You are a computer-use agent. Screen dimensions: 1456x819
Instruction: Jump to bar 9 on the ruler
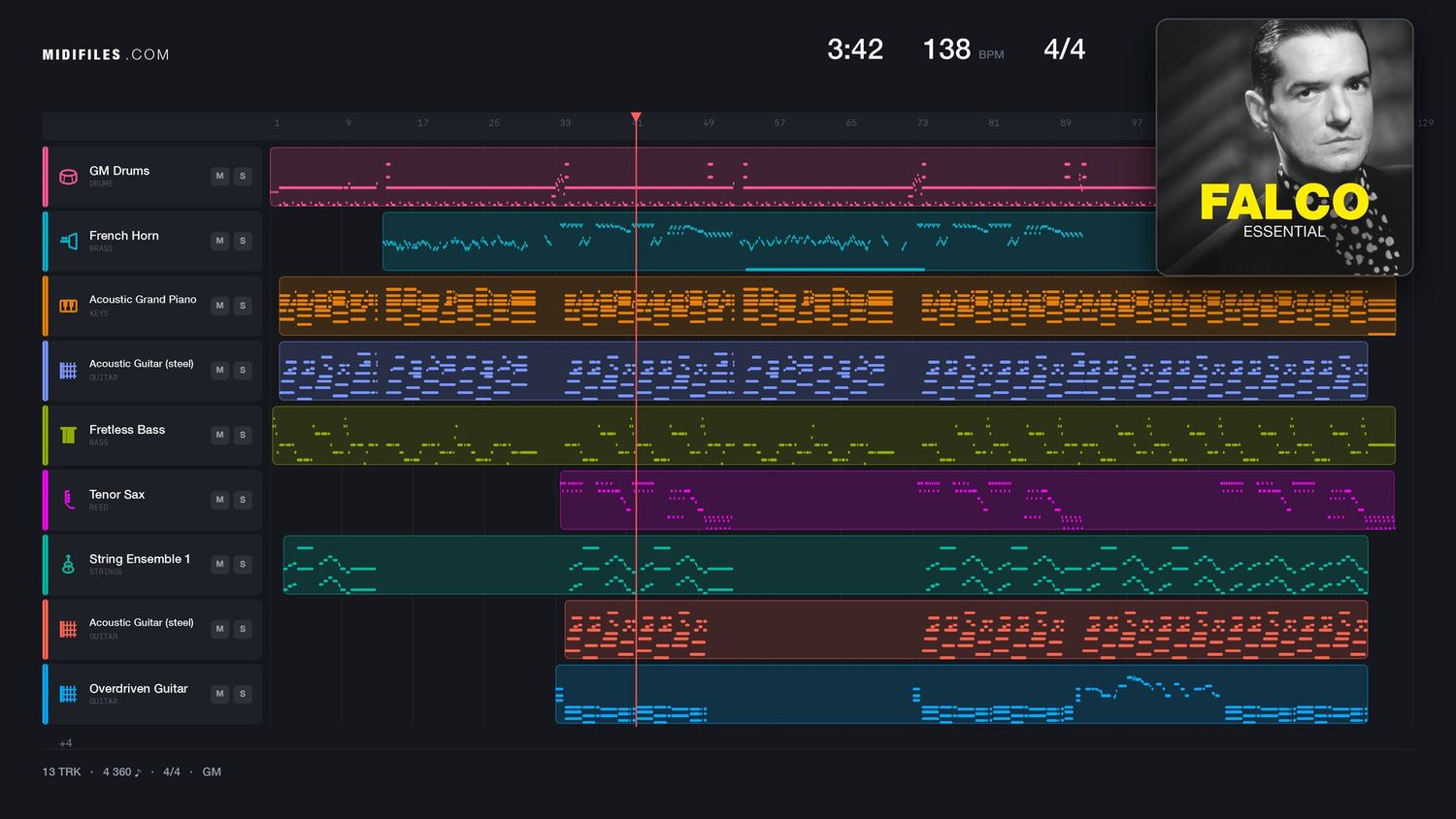coord(348,123)
